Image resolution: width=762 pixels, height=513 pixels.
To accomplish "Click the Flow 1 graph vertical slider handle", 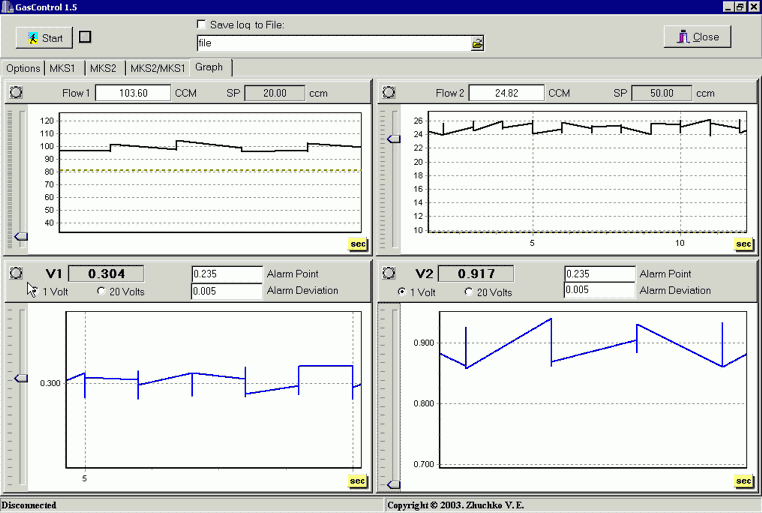I will point(20,236).
